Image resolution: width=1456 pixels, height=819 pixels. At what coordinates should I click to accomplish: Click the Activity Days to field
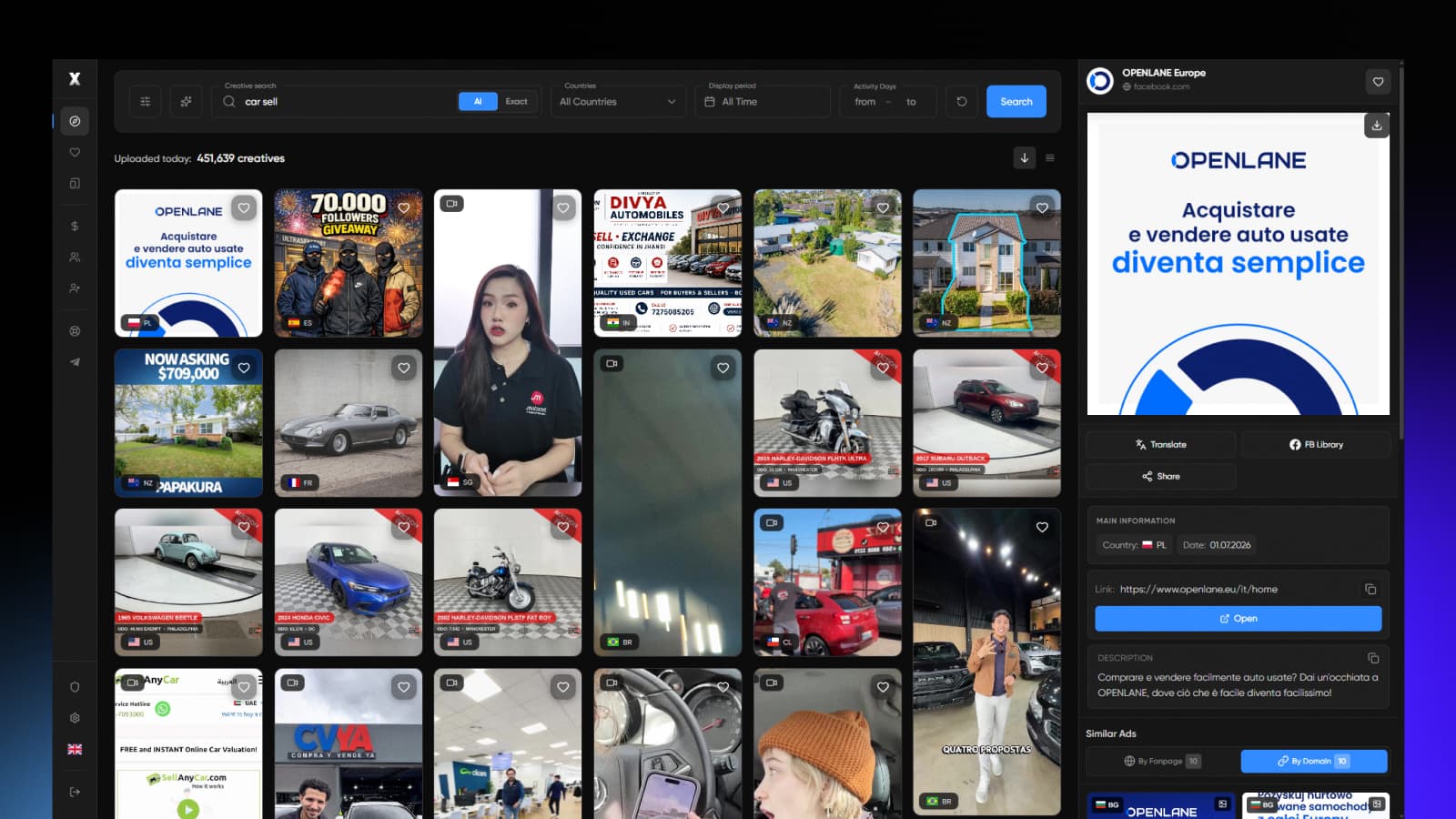913,102
